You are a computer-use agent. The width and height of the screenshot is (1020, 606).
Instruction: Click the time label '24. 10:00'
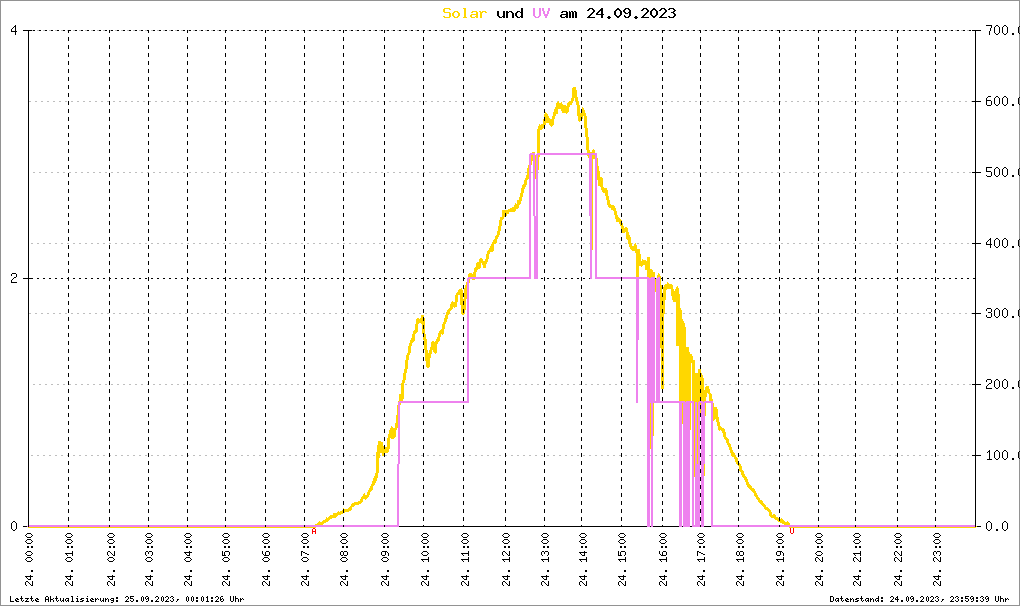click(x=425, y=560)
